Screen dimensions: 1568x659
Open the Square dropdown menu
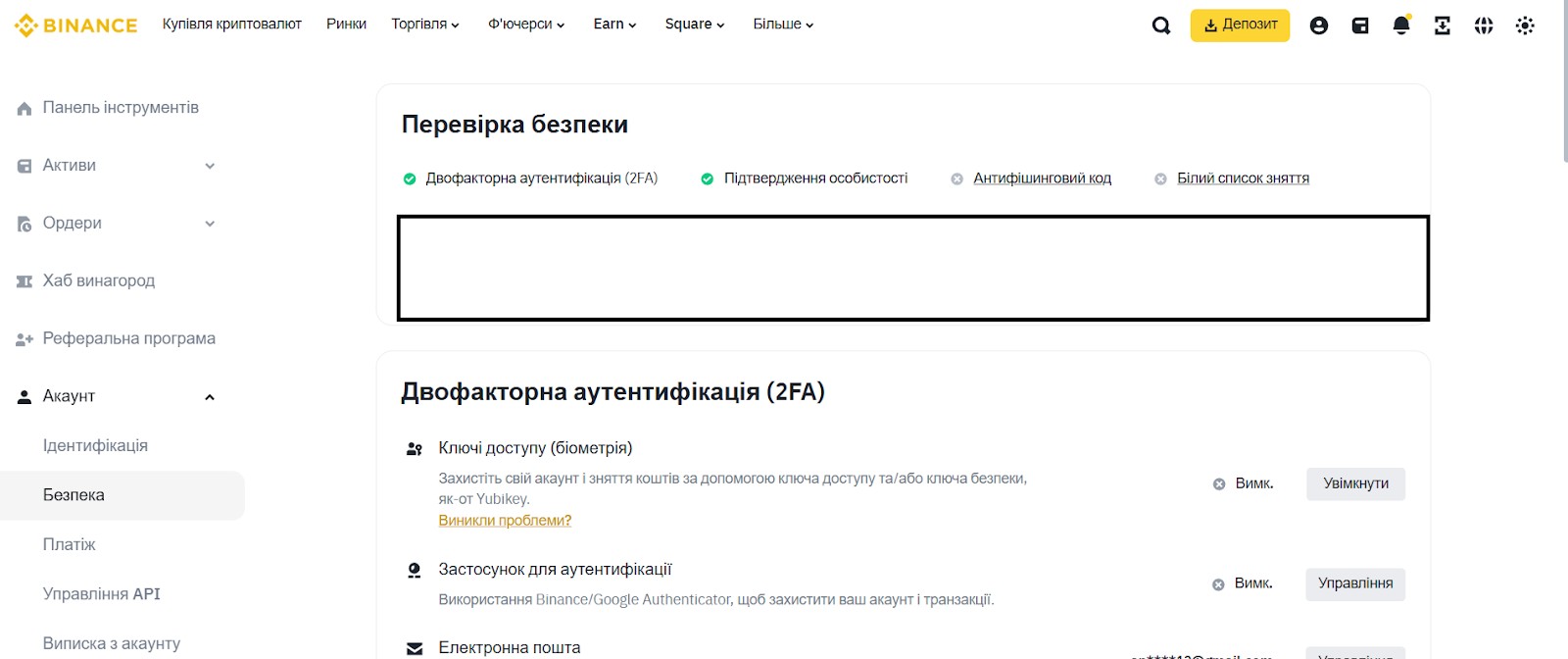(x=695, y=24)
